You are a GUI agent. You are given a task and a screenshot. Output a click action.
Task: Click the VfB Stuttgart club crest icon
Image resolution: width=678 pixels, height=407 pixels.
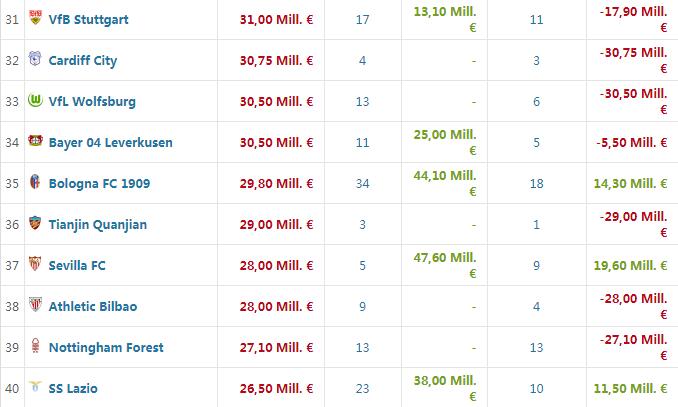35,18
